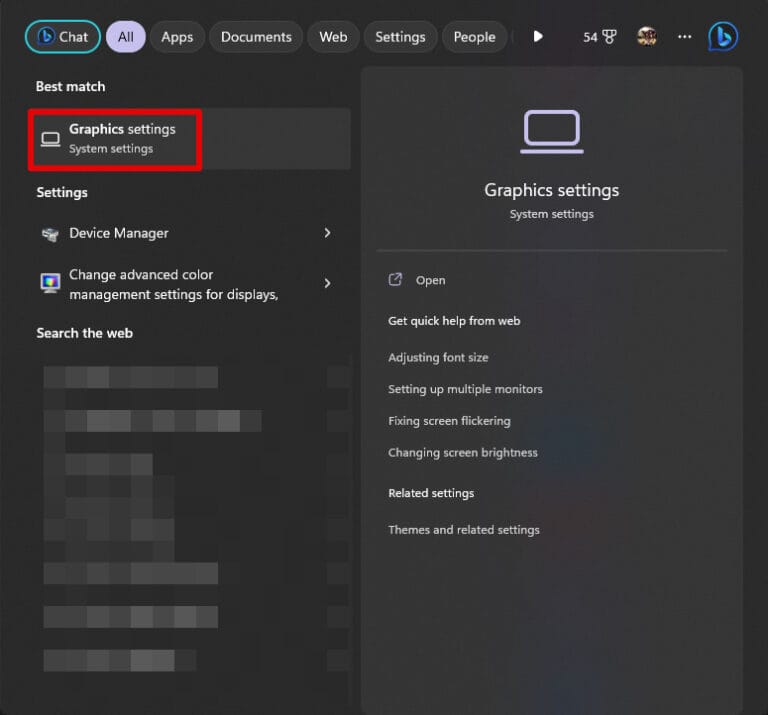Viewport: 768px width, 715px height.
Task: Open Bing Chat filter pill
Action: pyautogui.click(x=63, y=37)
